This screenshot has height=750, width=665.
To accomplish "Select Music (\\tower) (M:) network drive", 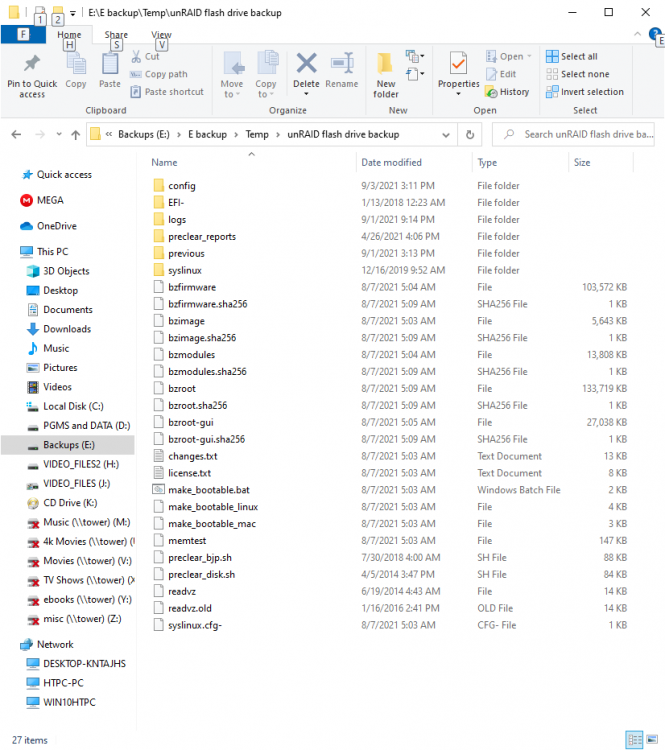I will [x=79, y=522].
